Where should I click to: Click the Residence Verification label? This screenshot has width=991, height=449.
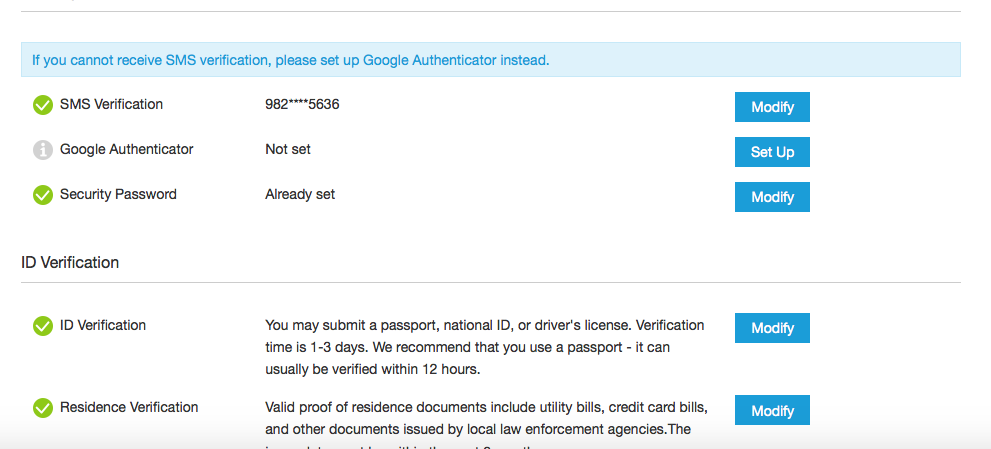tap(129, 407)
